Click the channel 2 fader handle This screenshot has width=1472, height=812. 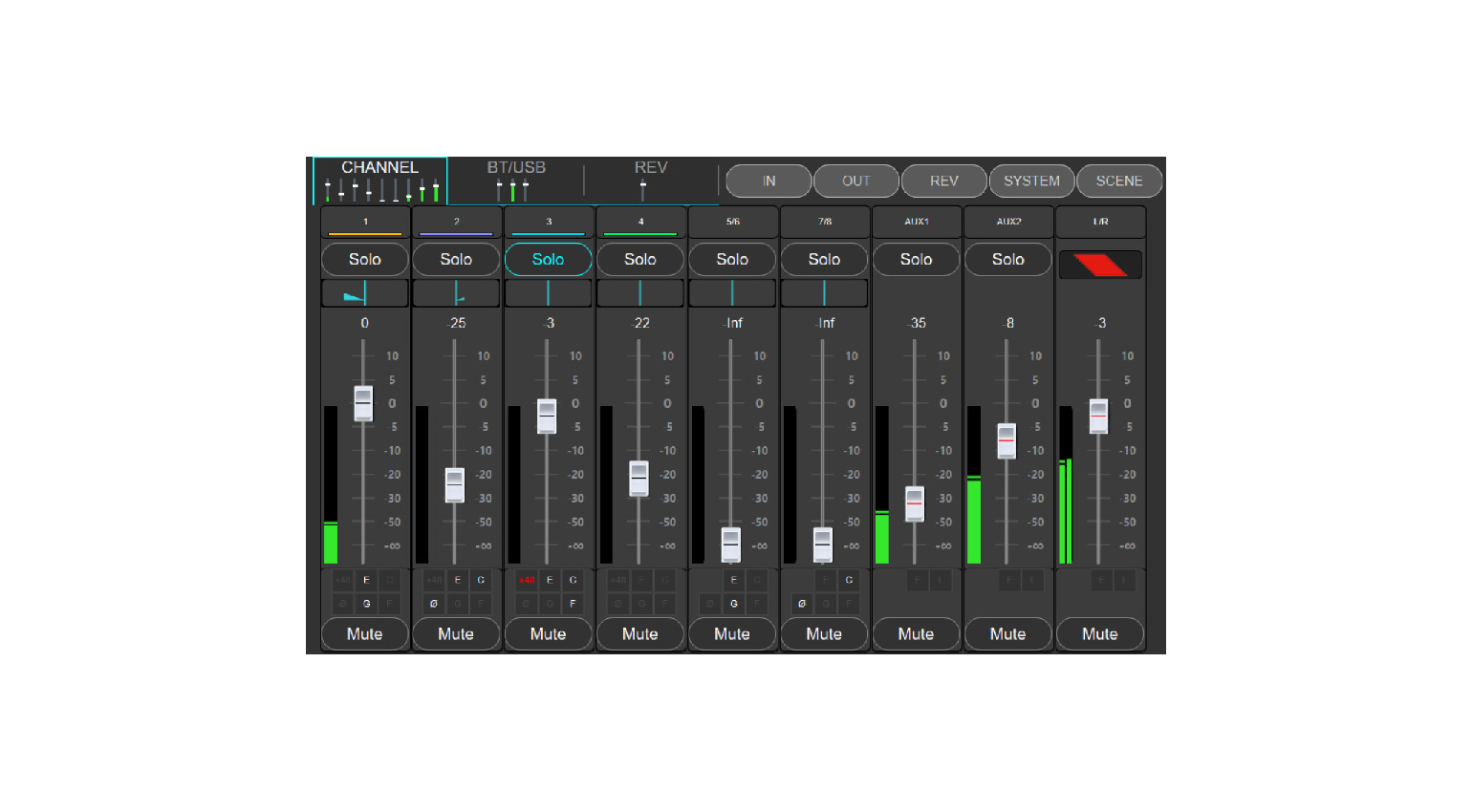point(455,485)
